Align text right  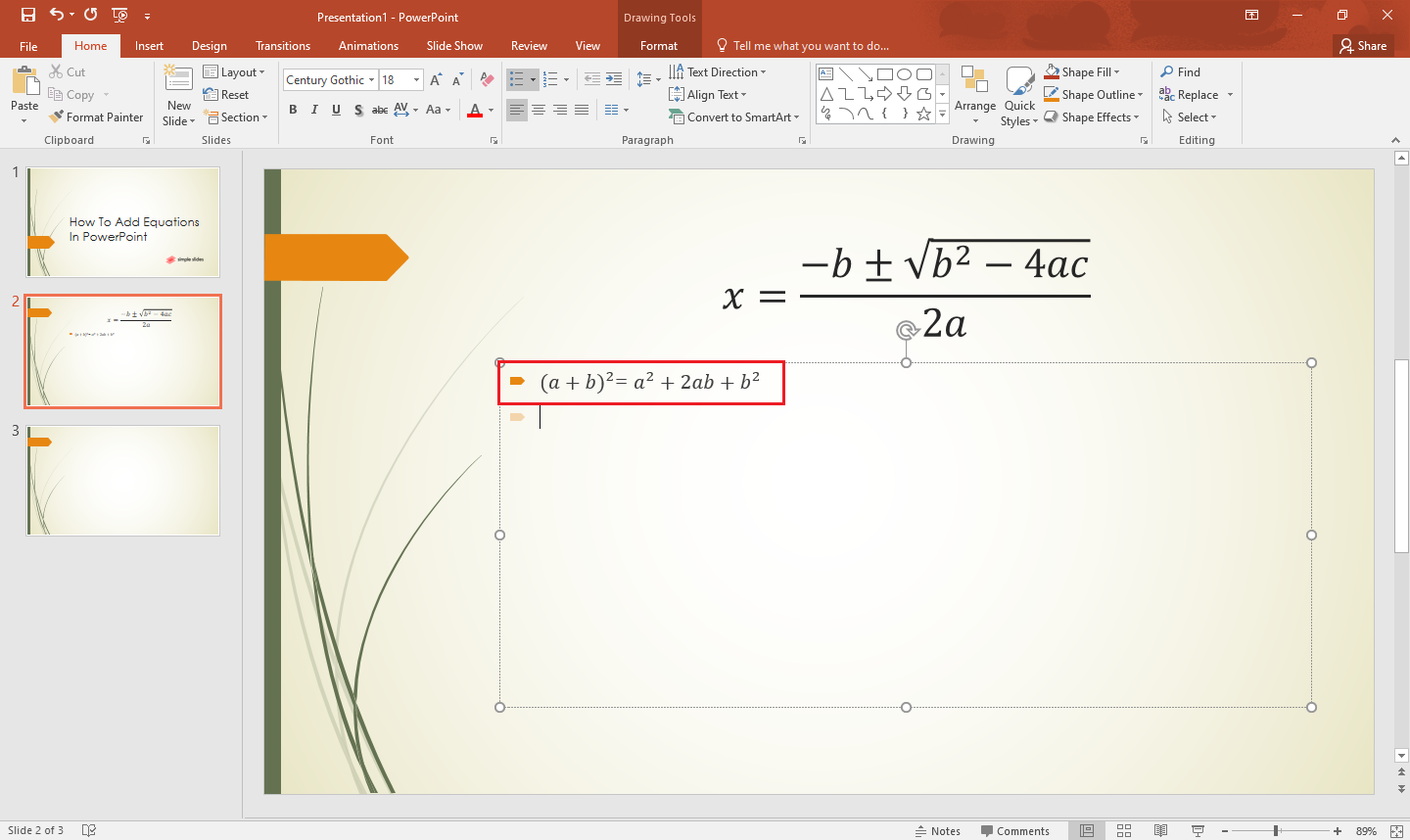pyautogui.click(x=560, y=110)
